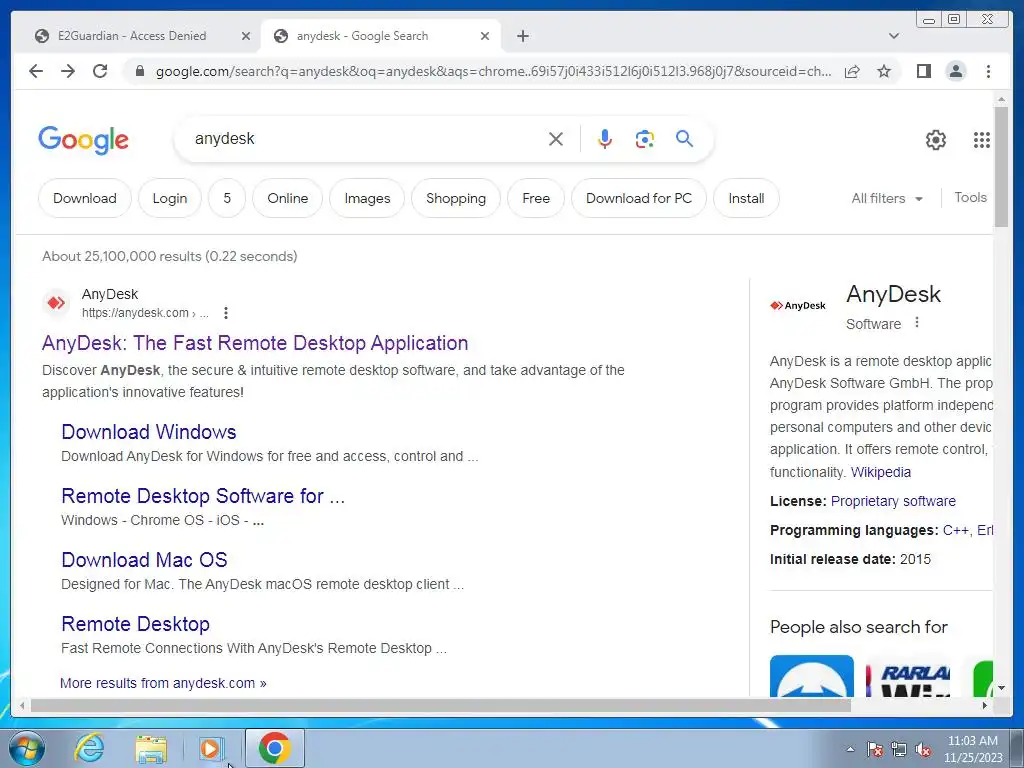Open the Chrome profile avatar menu
This screenshot has height=768, width=1024.
point(956,71)
